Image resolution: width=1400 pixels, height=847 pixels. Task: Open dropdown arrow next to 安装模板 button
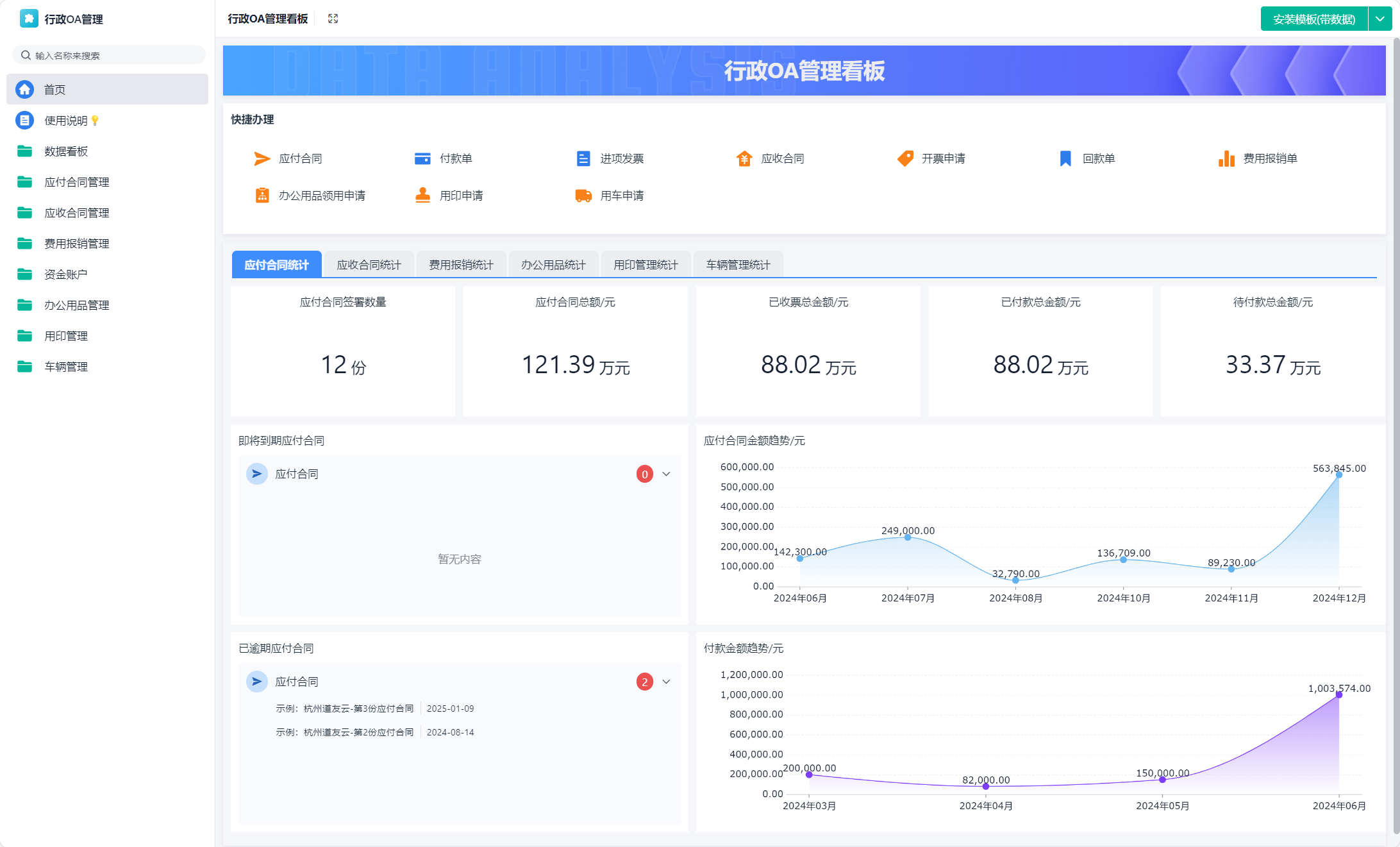pos(1379,19)
